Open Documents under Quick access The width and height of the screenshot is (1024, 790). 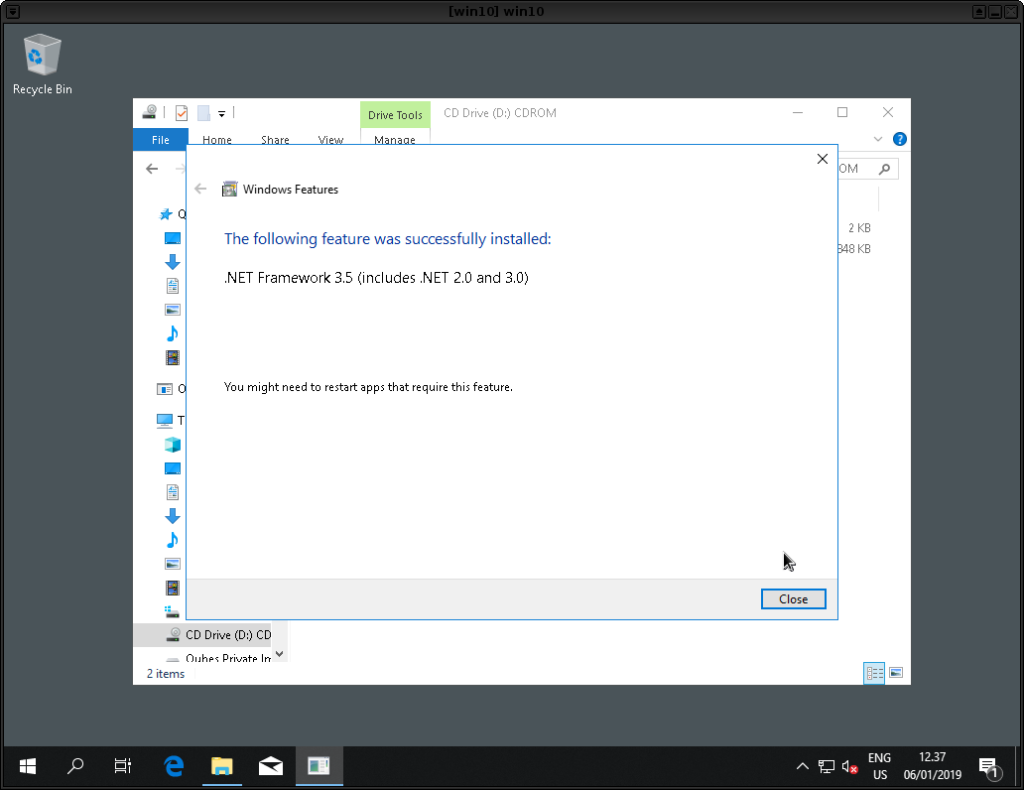[x=172, y=286]
